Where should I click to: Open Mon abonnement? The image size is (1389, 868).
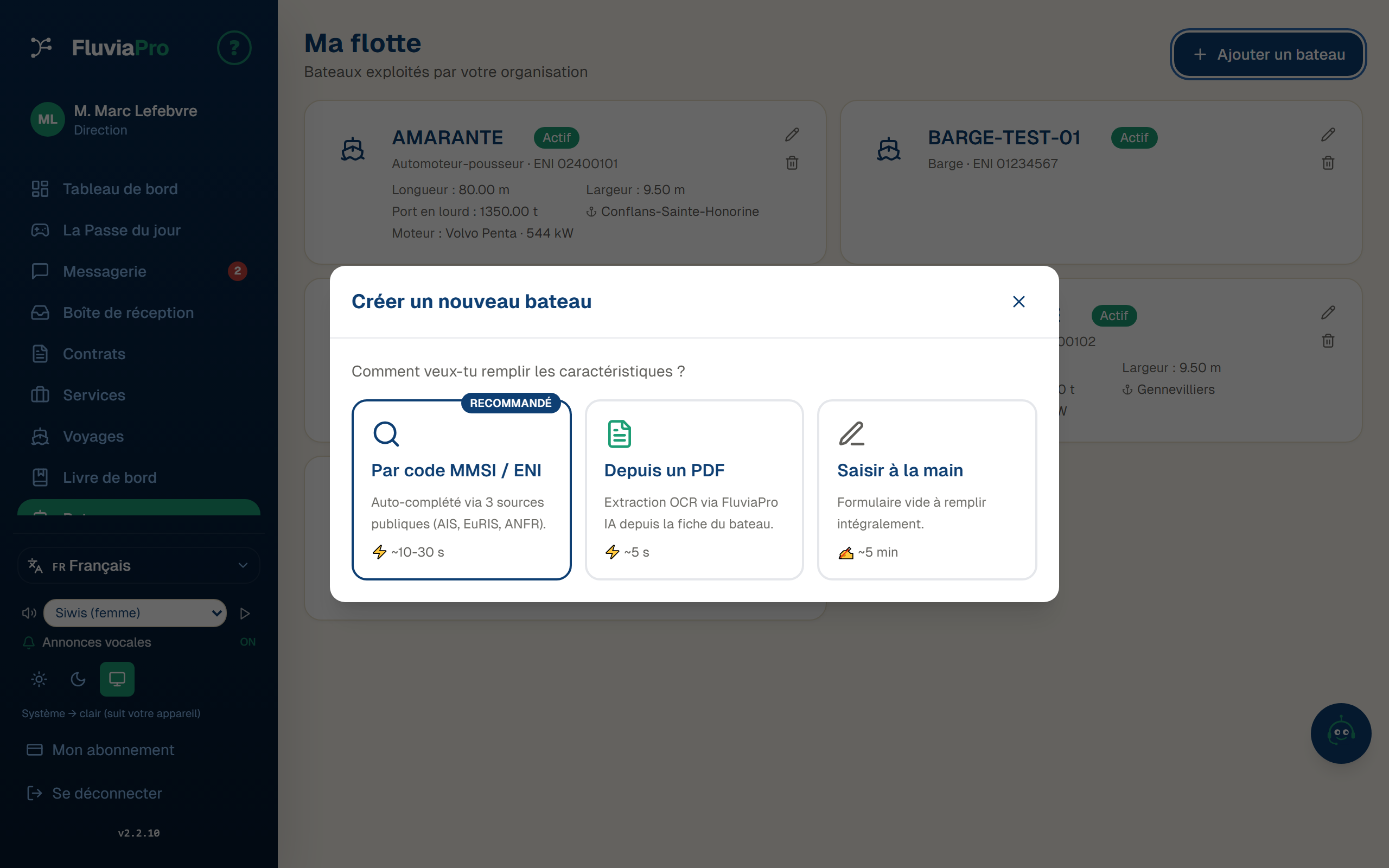pyautogui.click(x=138, y=750)
